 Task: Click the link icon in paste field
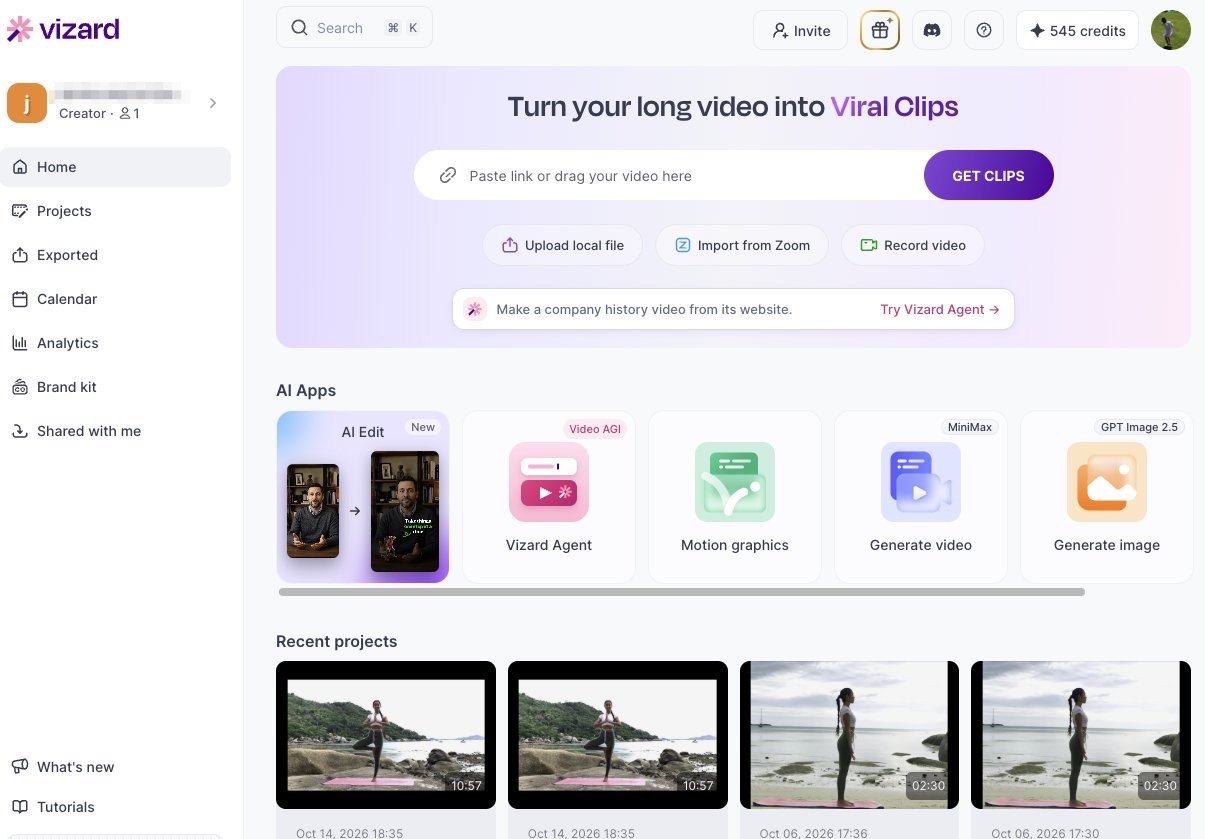448,176
